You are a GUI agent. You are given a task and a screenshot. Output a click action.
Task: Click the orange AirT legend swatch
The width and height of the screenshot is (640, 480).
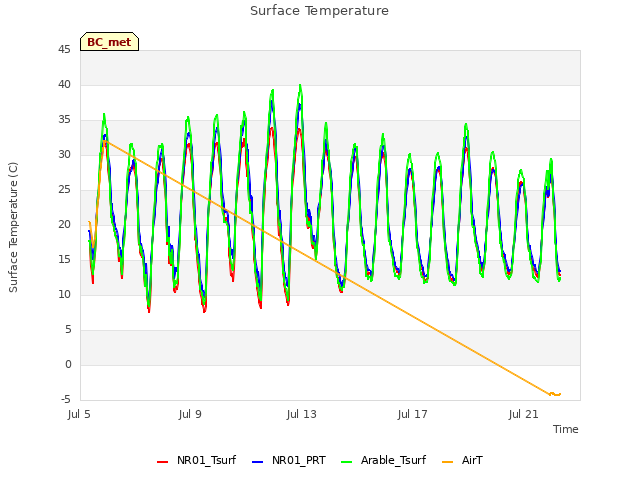(448, 462)
